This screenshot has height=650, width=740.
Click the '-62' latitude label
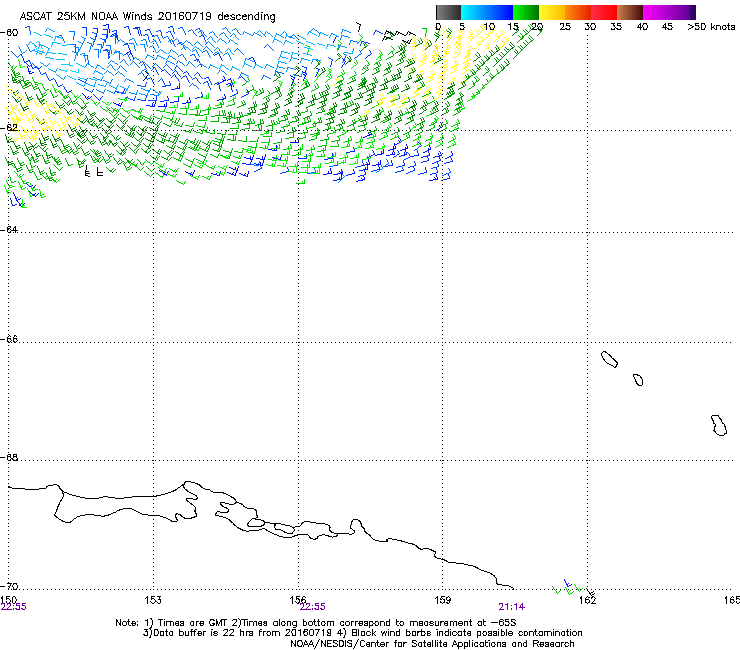(x=9, y=127)
